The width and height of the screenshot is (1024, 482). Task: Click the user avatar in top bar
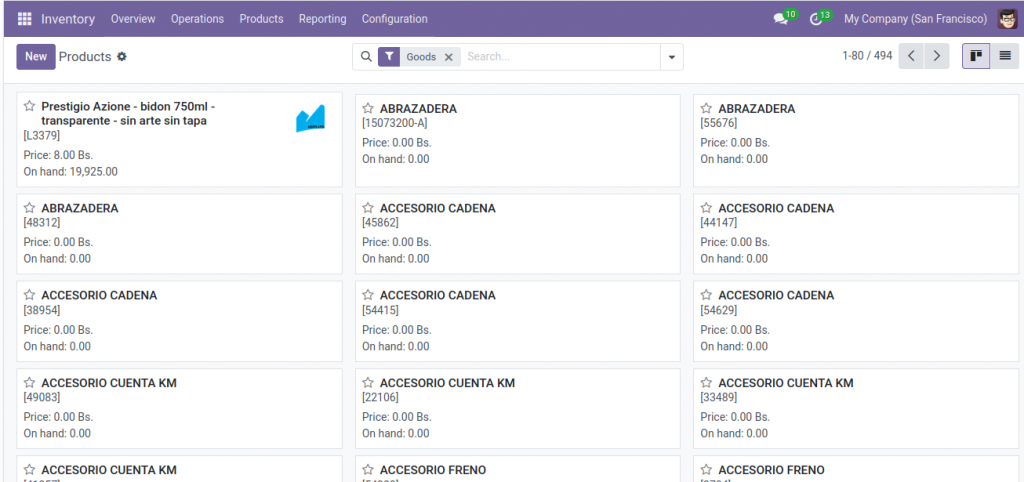pos(1007,19)
